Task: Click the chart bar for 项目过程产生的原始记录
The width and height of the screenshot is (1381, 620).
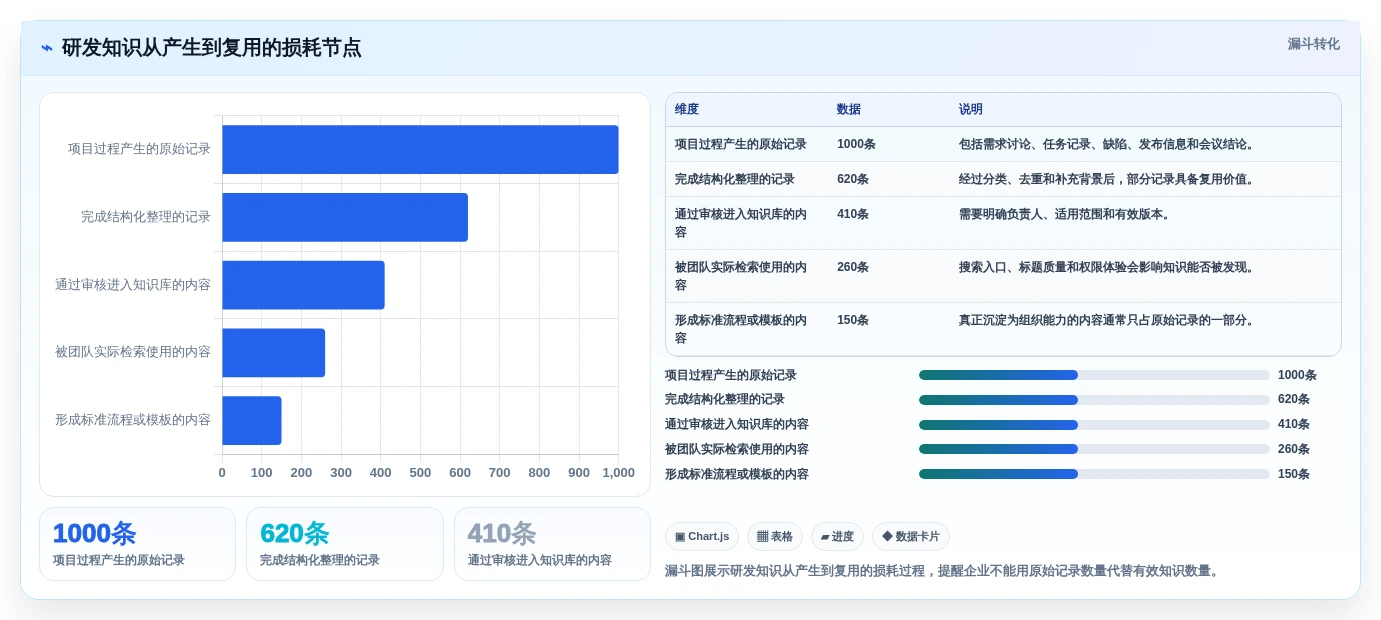Action: pyautogui.click(x=420, y=150)
